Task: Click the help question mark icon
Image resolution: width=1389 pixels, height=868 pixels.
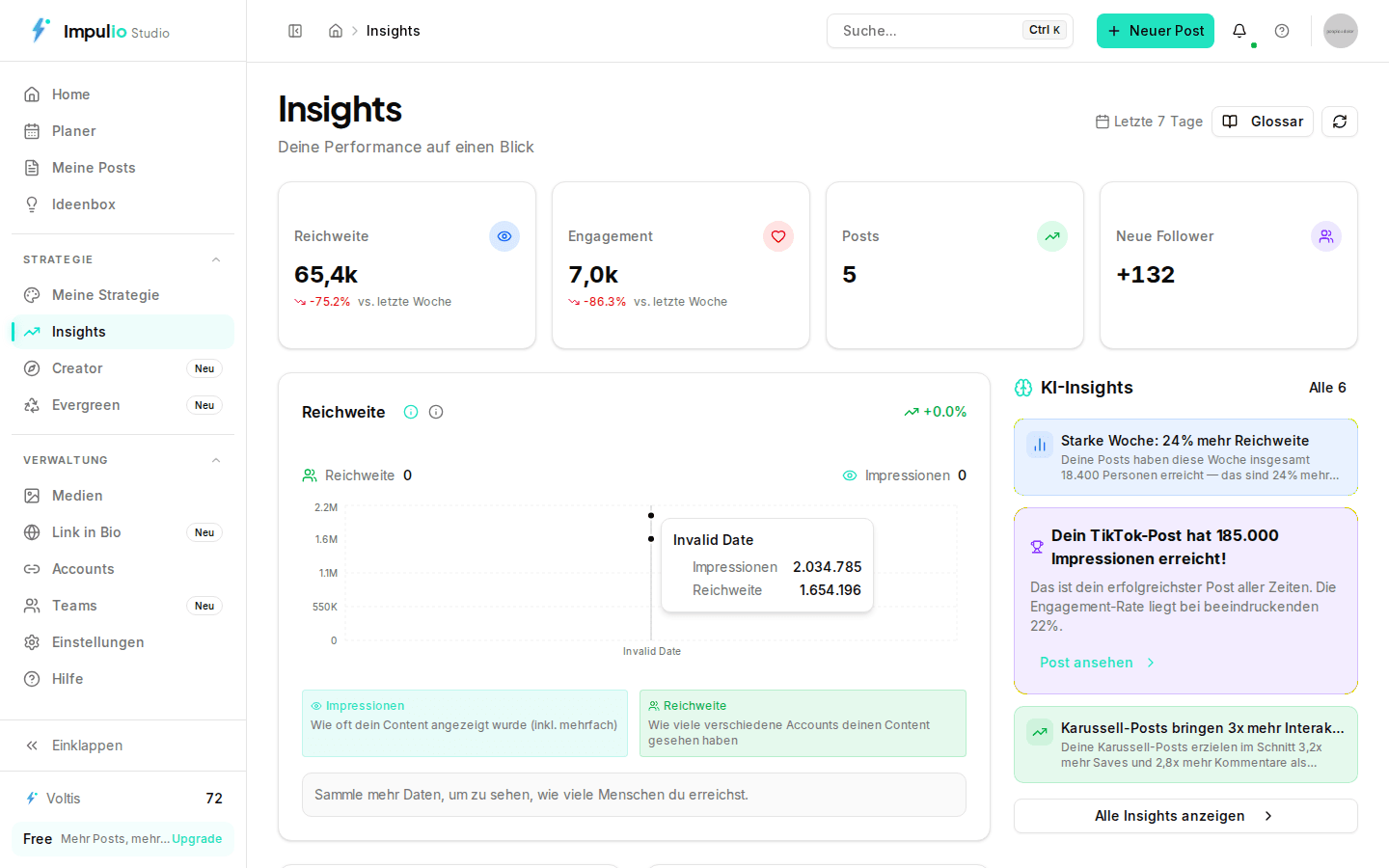Action: click(x=1282, y=30)
